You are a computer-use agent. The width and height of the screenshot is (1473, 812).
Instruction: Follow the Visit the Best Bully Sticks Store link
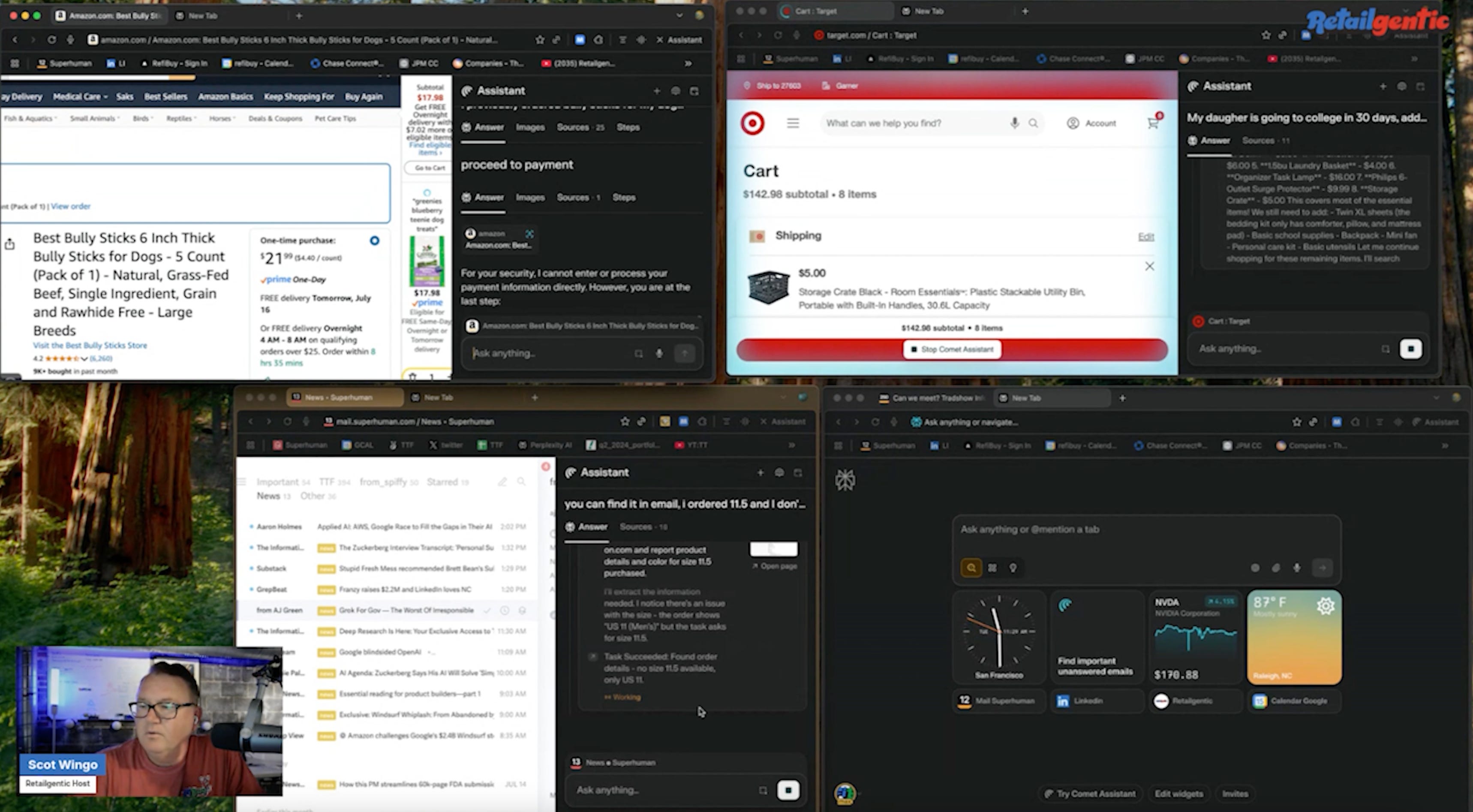(x=90, y=346)
